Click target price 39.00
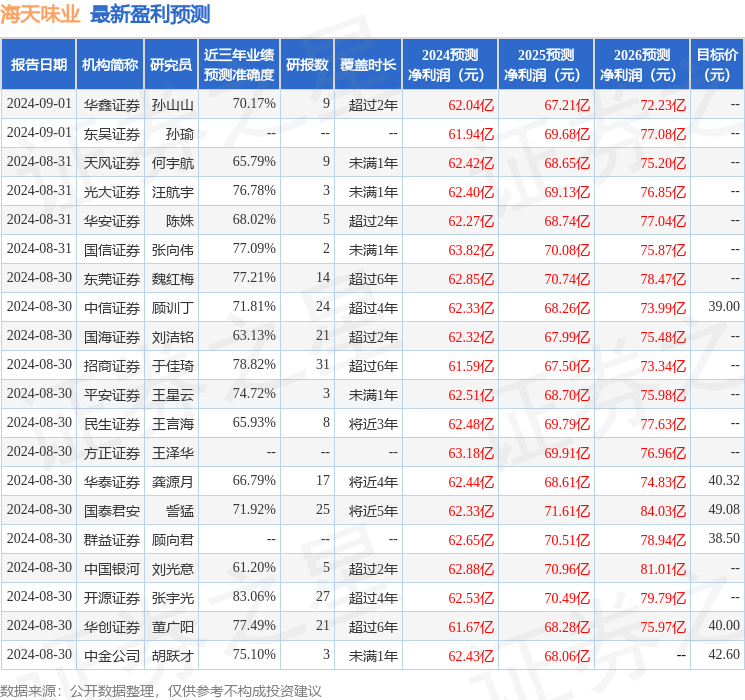The width and height of the screenshot is (745, 700). [x=724, y=307]
